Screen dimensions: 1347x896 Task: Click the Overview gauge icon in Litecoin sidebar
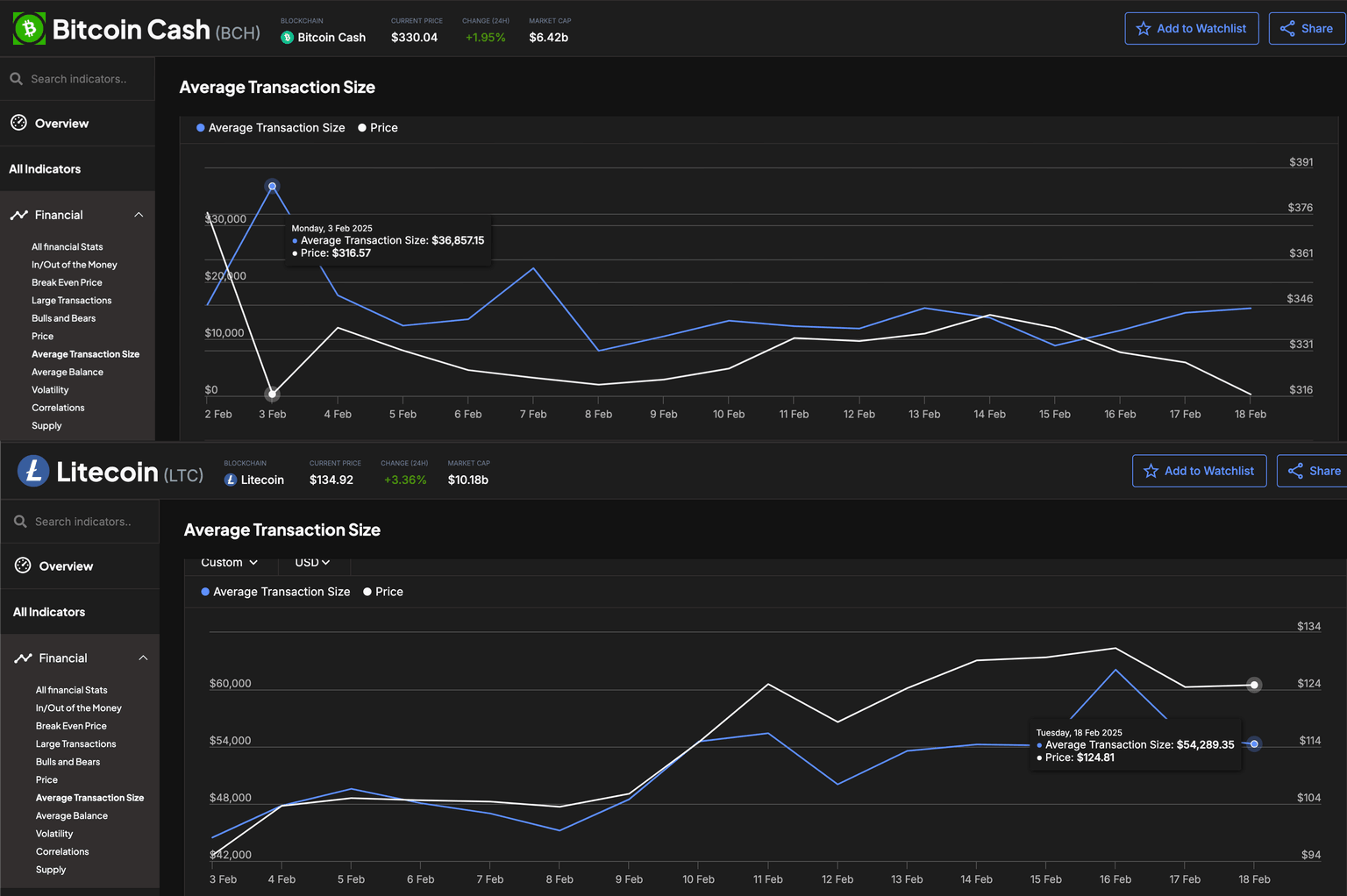tap(23, 565)
